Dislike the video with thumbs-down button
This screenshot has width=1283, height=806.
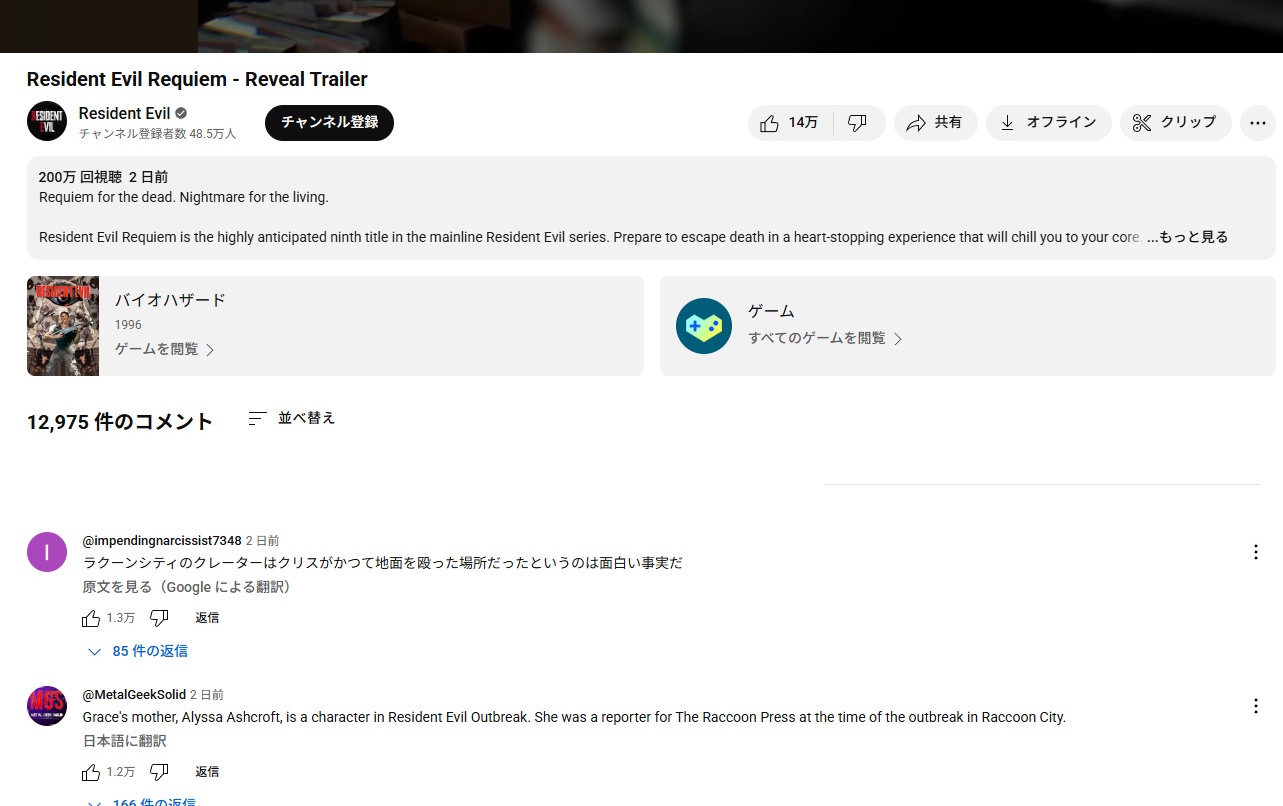pyautogui.click(x=858, y=123)
